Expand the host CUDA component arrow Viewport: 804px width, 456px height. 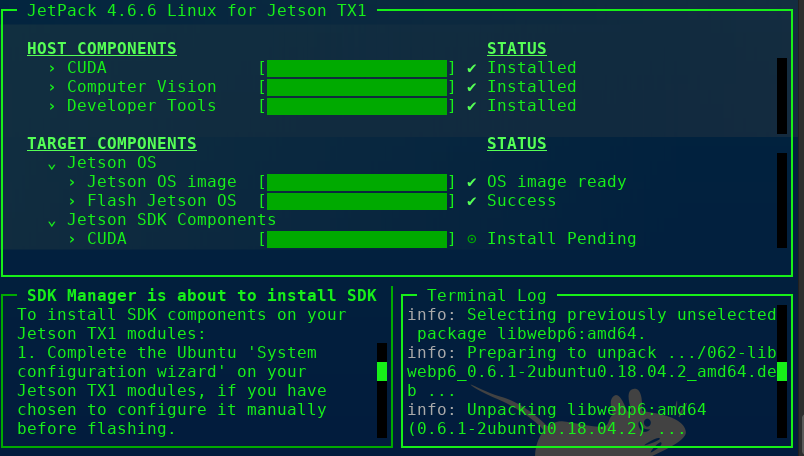click(52, 68)
